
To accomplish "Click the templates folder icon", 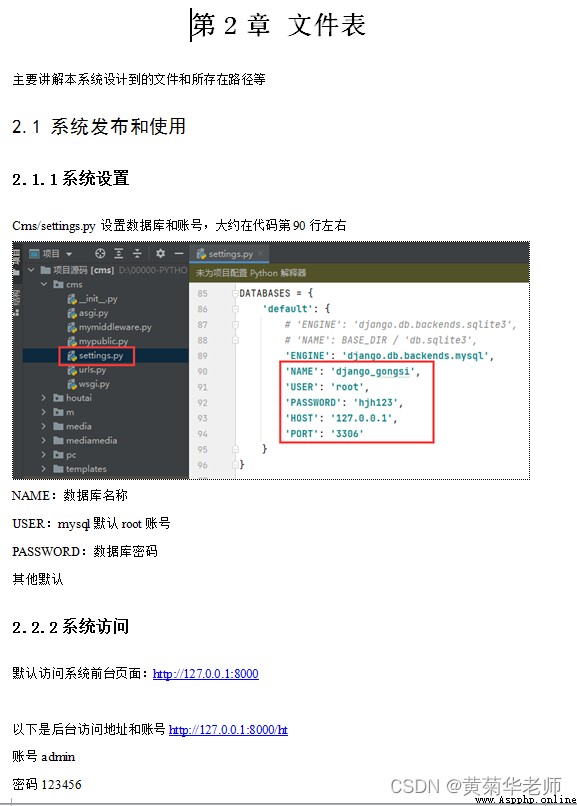I will [58, 469].
